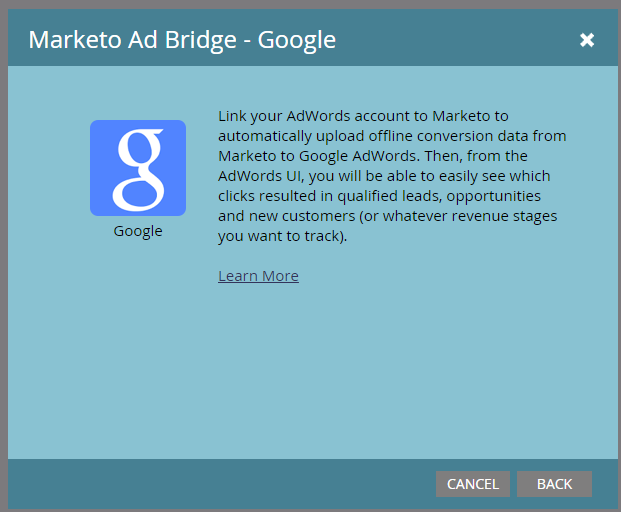
Task: Click the blue Google g logo tile
Action: coord(138,168)
